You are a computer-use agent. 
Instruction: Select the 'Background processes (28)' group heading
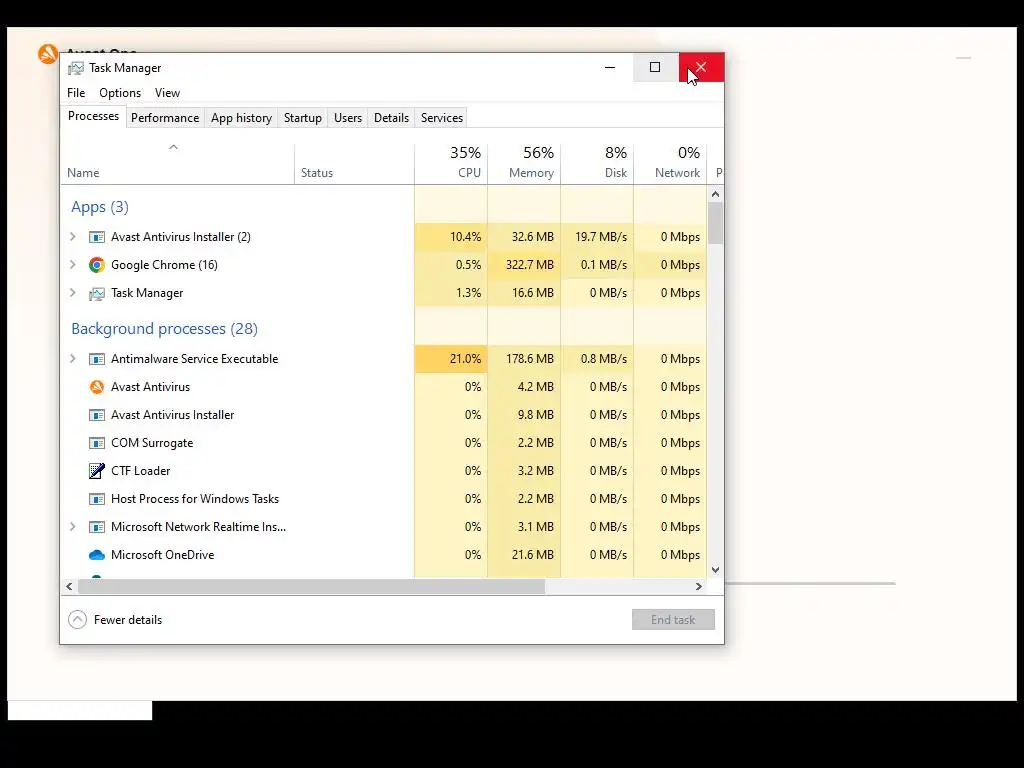coord(165,328)
